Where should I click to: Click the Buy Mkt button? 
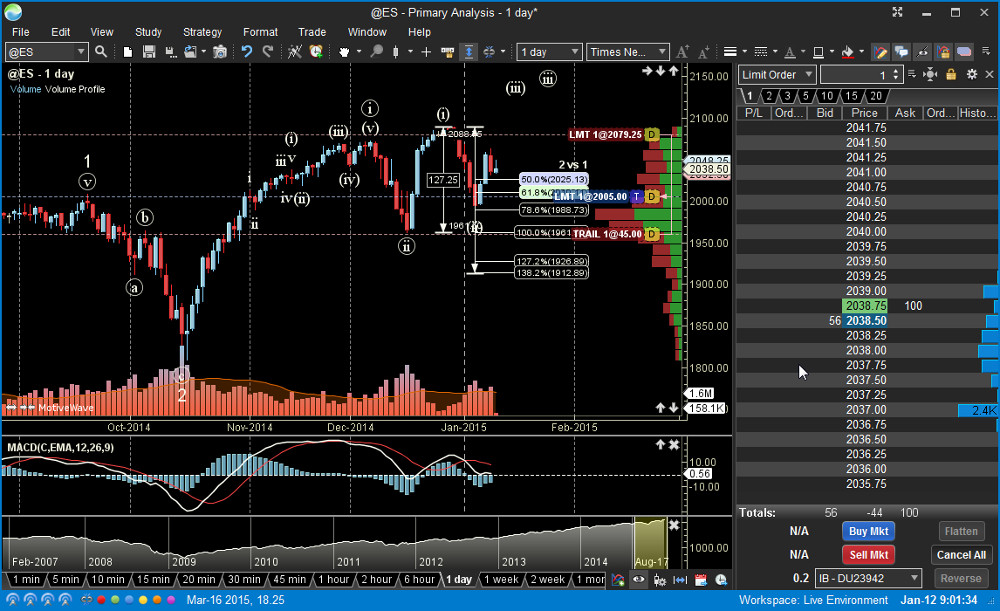pos(868,531)
